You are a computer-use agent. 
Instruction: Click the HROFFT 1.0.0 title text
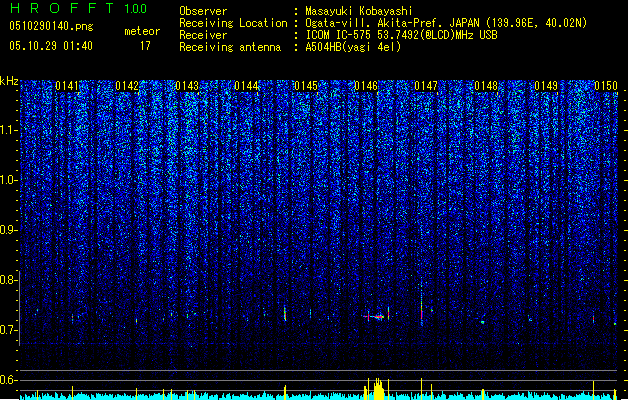click(x=78, y=8)
